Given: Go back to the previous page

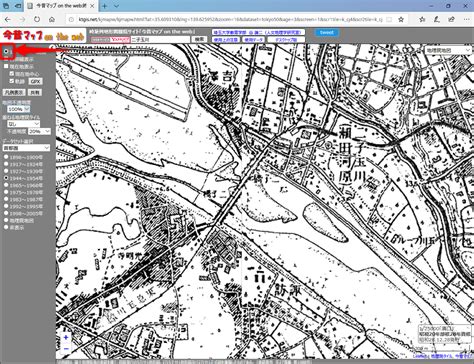Looking at the screenshot, I should (x=8, y=19).
